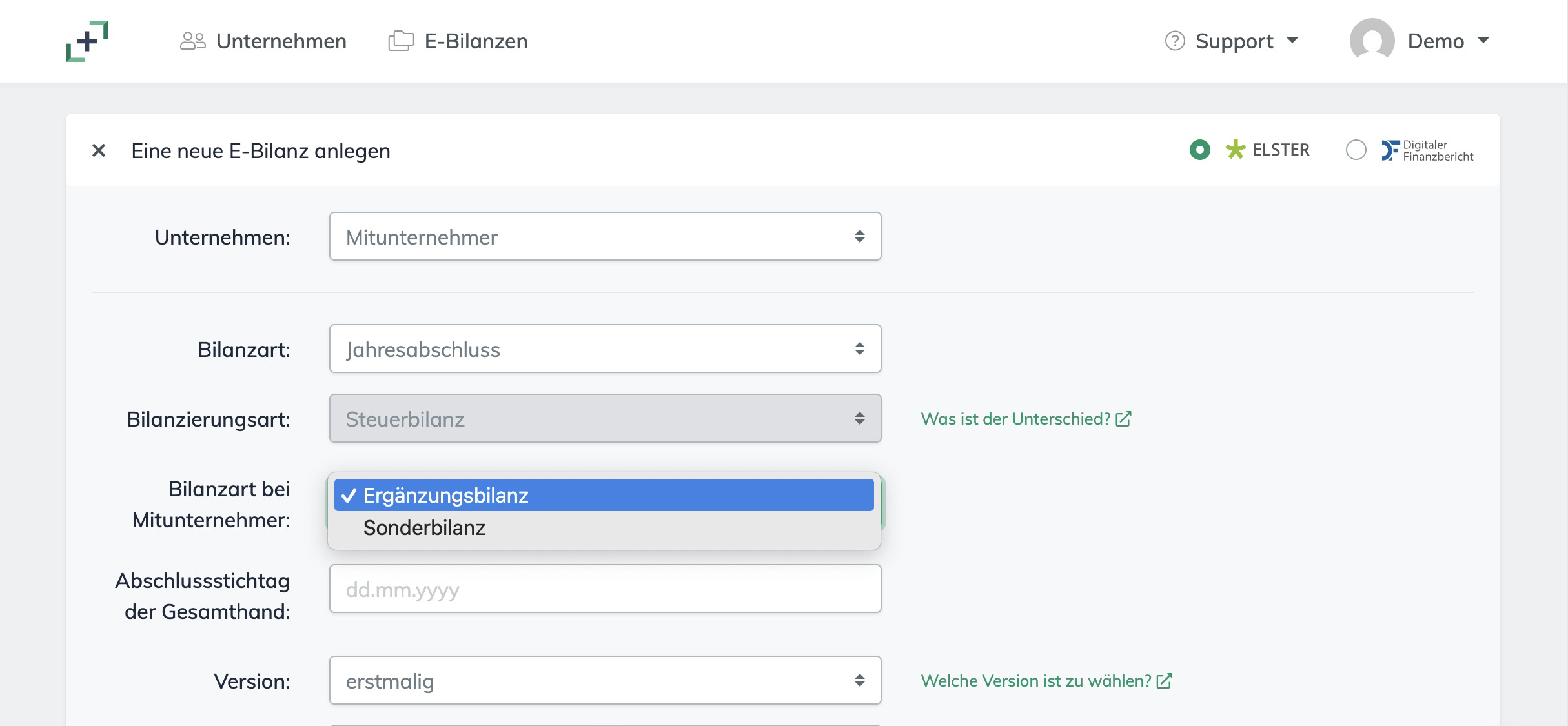Choose Sonderbilanz from the open list
This screenshot has height=726, width=1568.
pyautogui.click(x=424, y=528)
